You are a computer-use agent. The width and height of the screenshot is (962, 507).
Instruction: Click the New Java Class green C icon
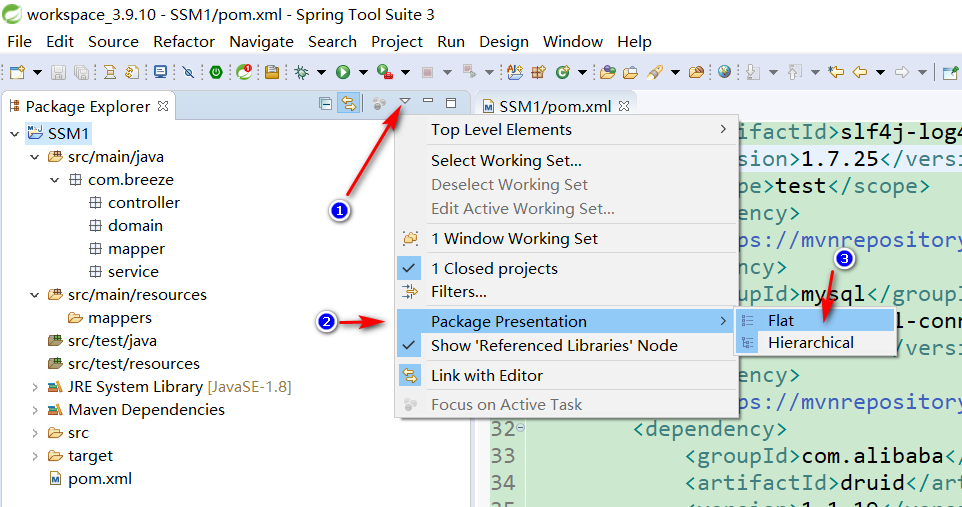[563, 72]
